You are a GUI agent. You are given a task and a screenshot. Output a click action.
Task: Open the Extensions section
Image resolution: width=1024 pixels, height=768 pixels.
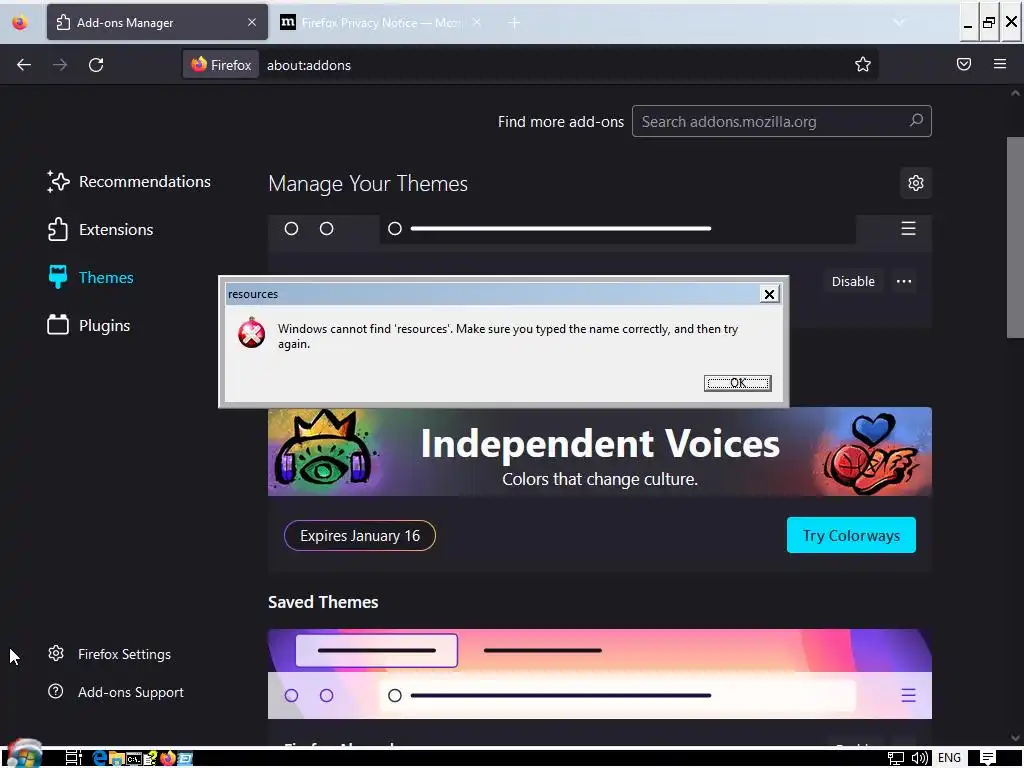point(101,230)
